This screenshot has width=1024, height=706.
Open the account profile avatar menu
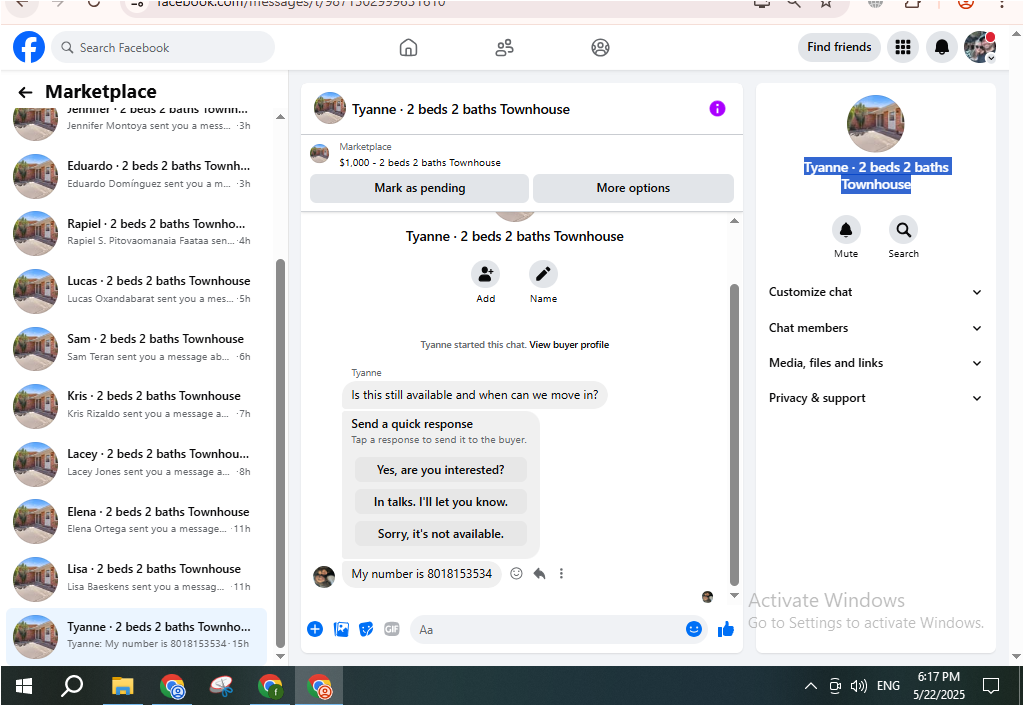[980, 47]
